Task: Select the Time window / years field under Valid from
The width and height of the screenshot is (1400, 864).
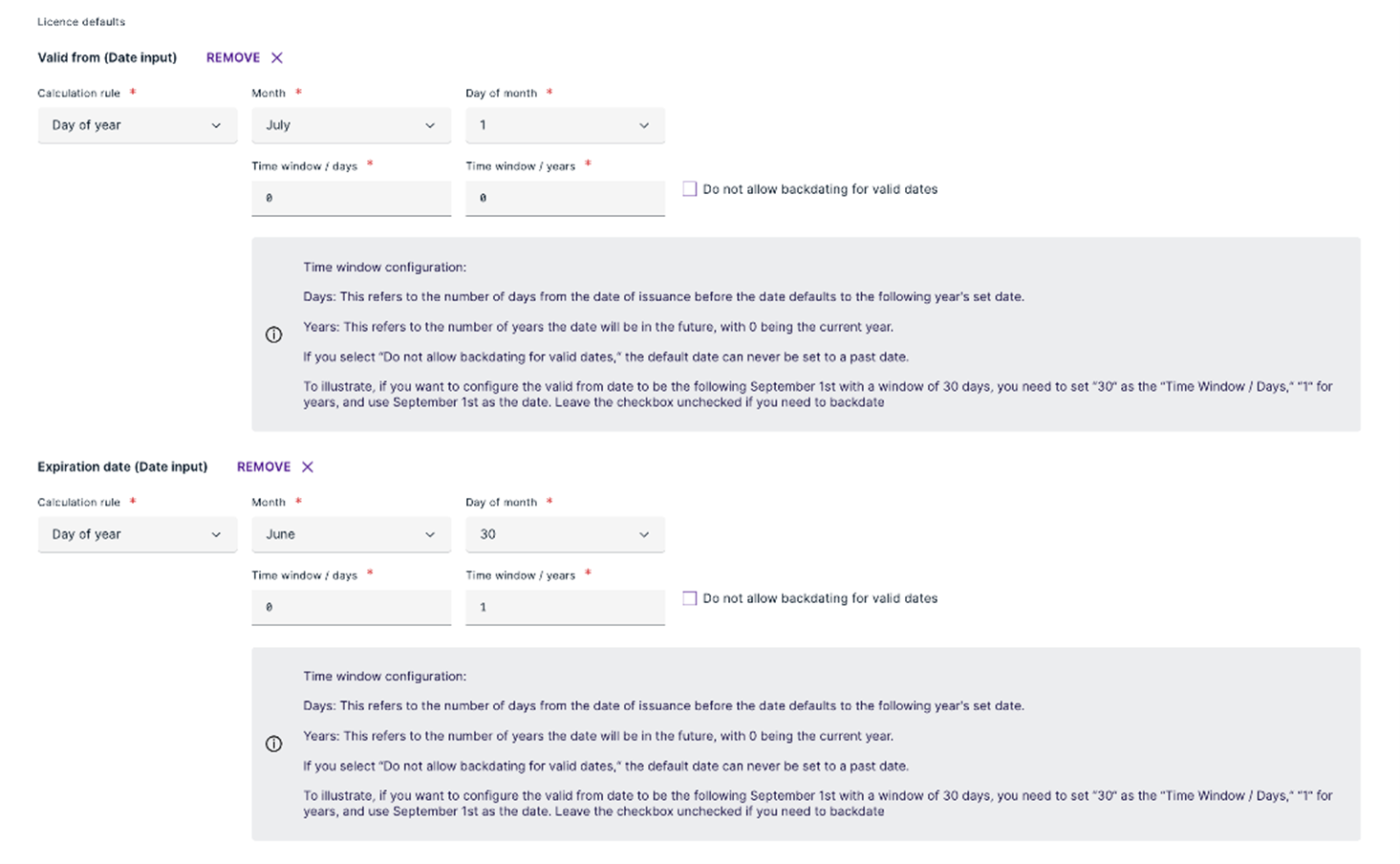Action: click(x=564, y=198)
